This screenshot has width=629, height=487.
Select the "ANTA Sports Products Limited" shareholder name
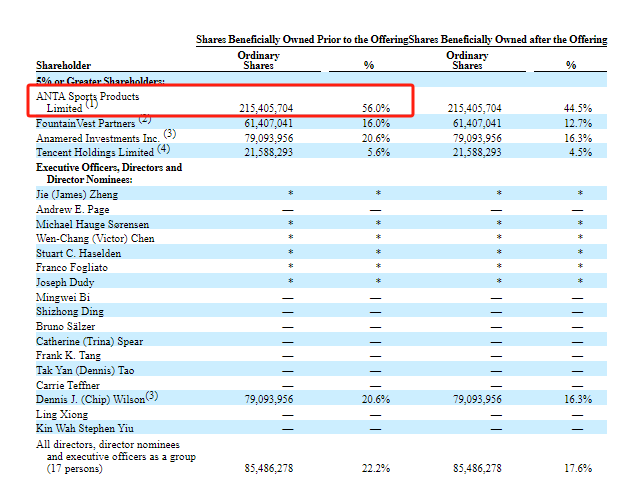[x=87, y=102]
